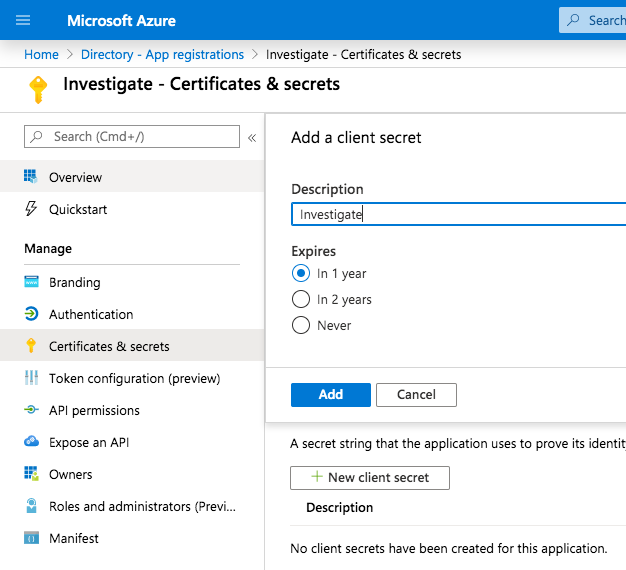Go to Roles and administrators section

(127, 506)
